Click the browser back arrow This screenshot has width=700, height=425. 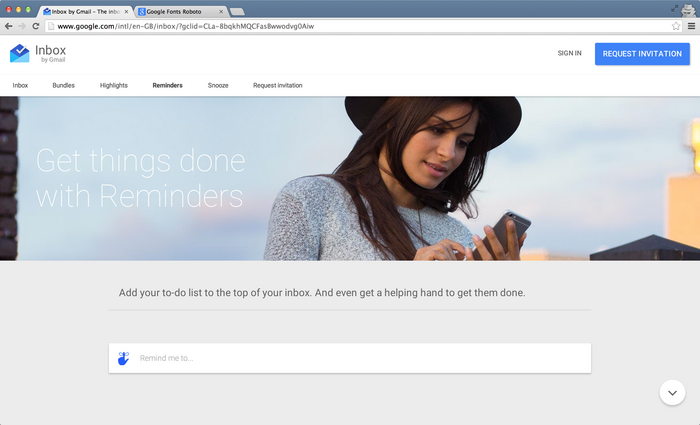point(8,26)
